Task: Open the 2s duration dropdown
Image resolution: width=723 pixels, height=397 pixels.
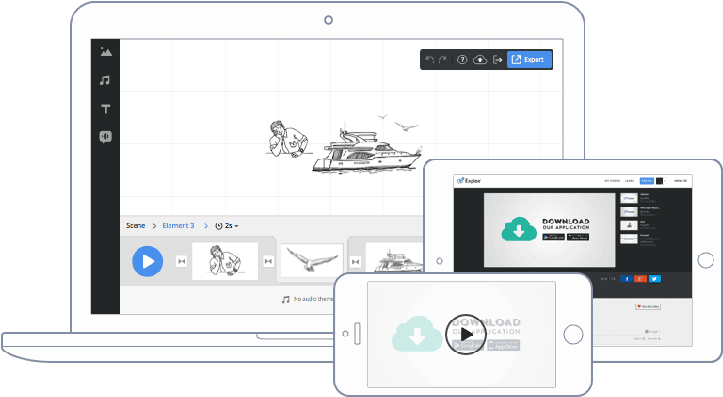Action: pyautogui.click(x=227, y=226)
